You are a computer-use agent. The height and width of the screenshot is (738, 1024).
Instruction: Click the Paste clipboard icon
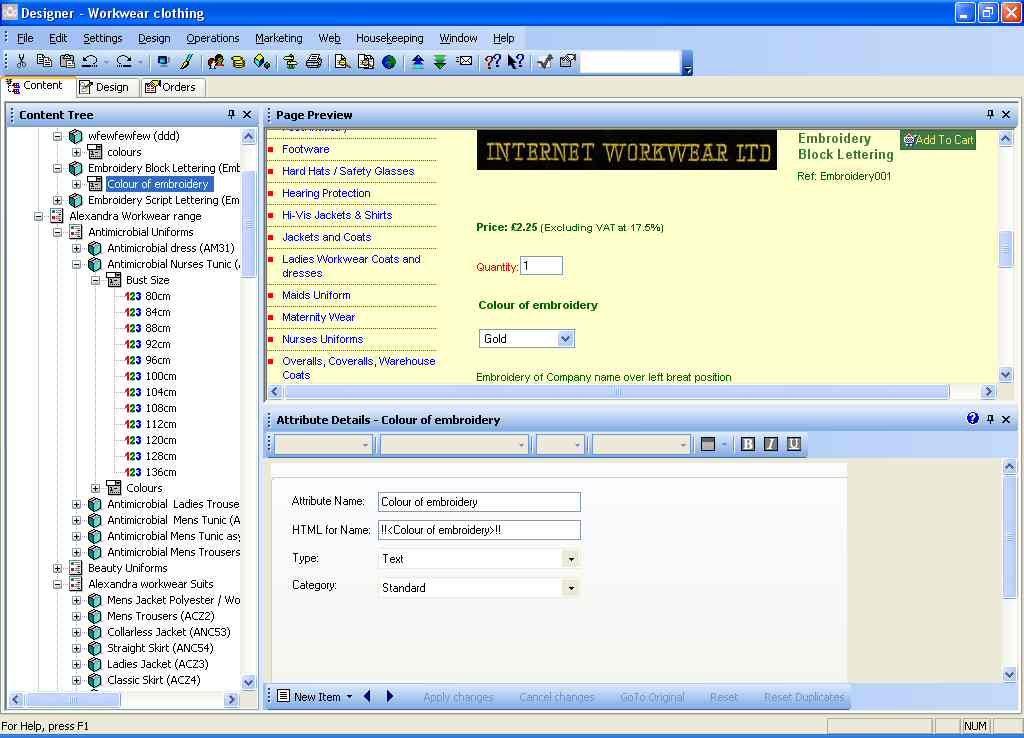coord(67,62)
